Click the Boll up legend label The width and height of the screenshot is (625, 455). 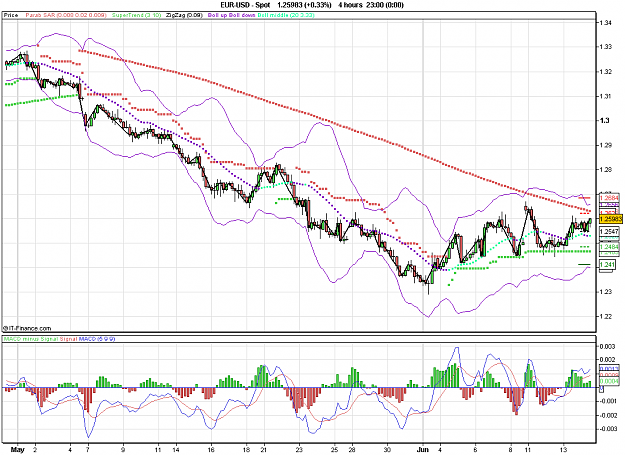(x=218, y=15)
